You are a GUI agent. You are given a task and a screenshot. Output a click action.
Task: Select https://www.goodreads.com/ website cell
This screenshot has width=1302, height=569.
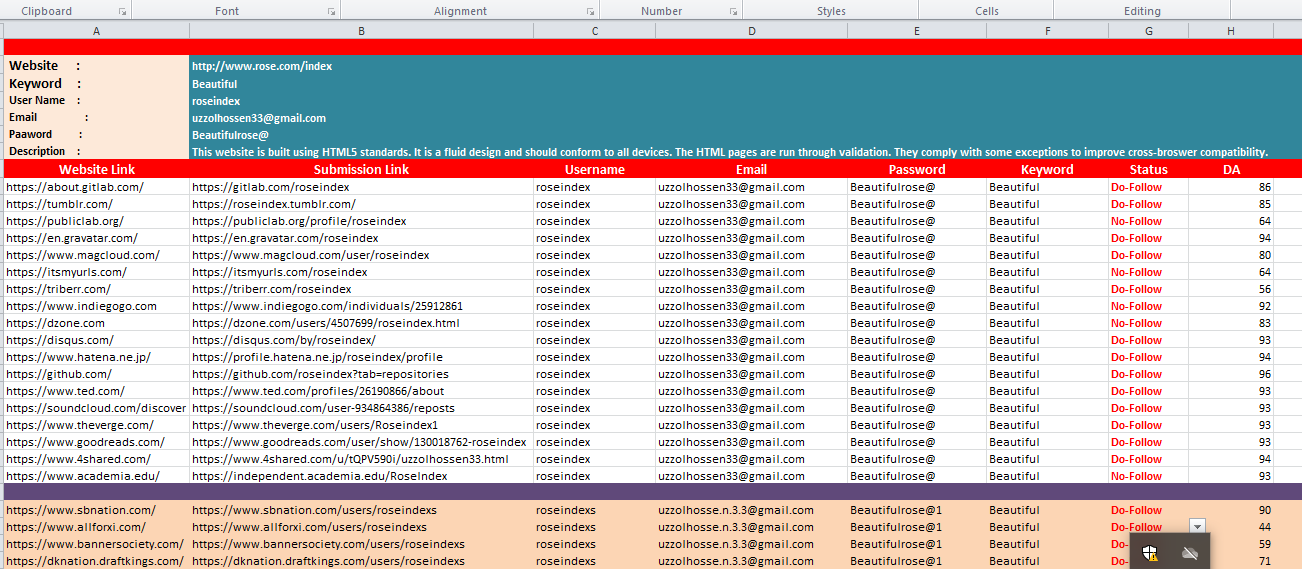(96, 442)
